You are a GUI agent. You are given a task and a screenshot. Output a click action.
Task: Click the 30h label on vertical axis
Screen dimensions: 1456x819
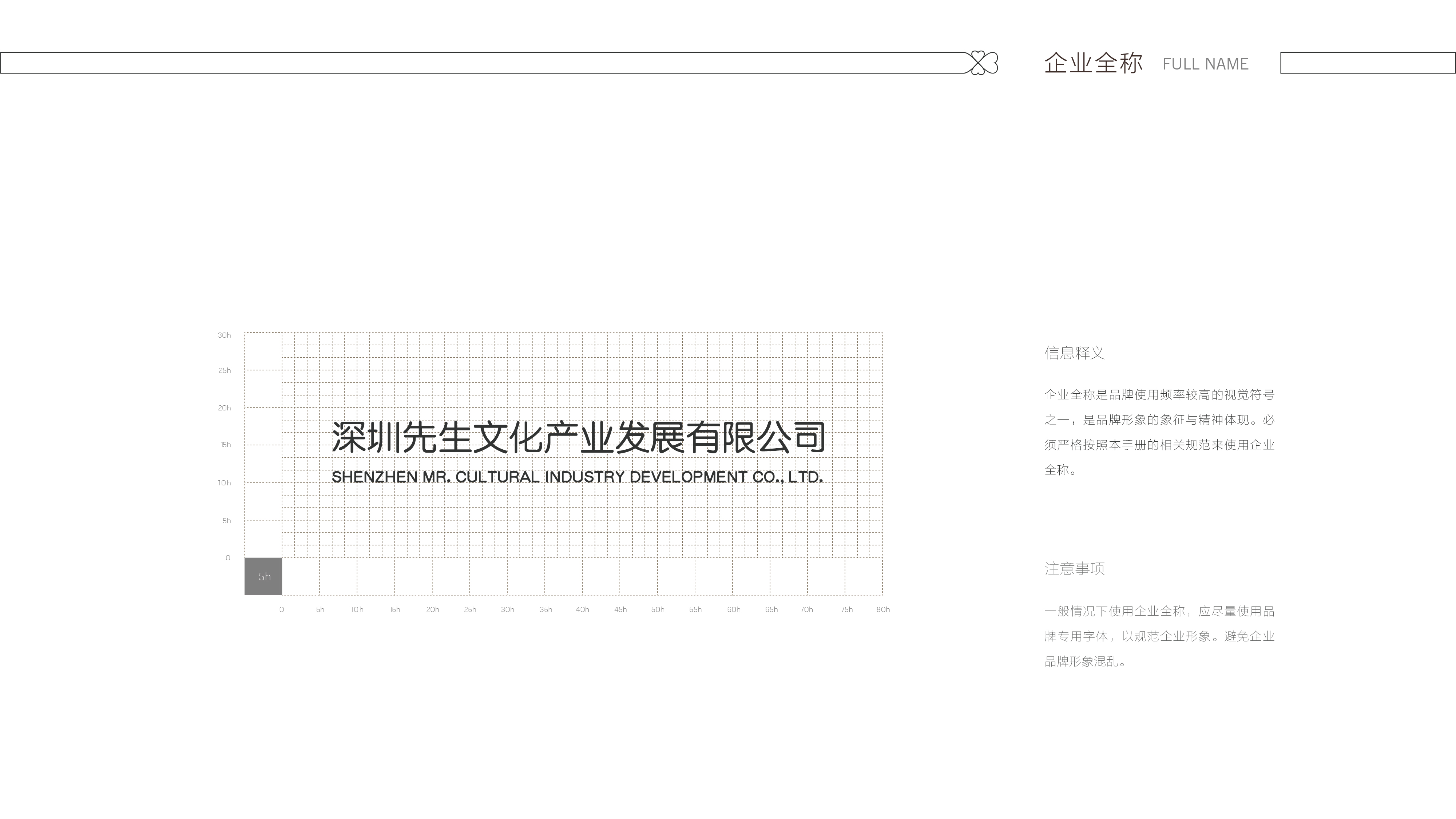(225, 335)
